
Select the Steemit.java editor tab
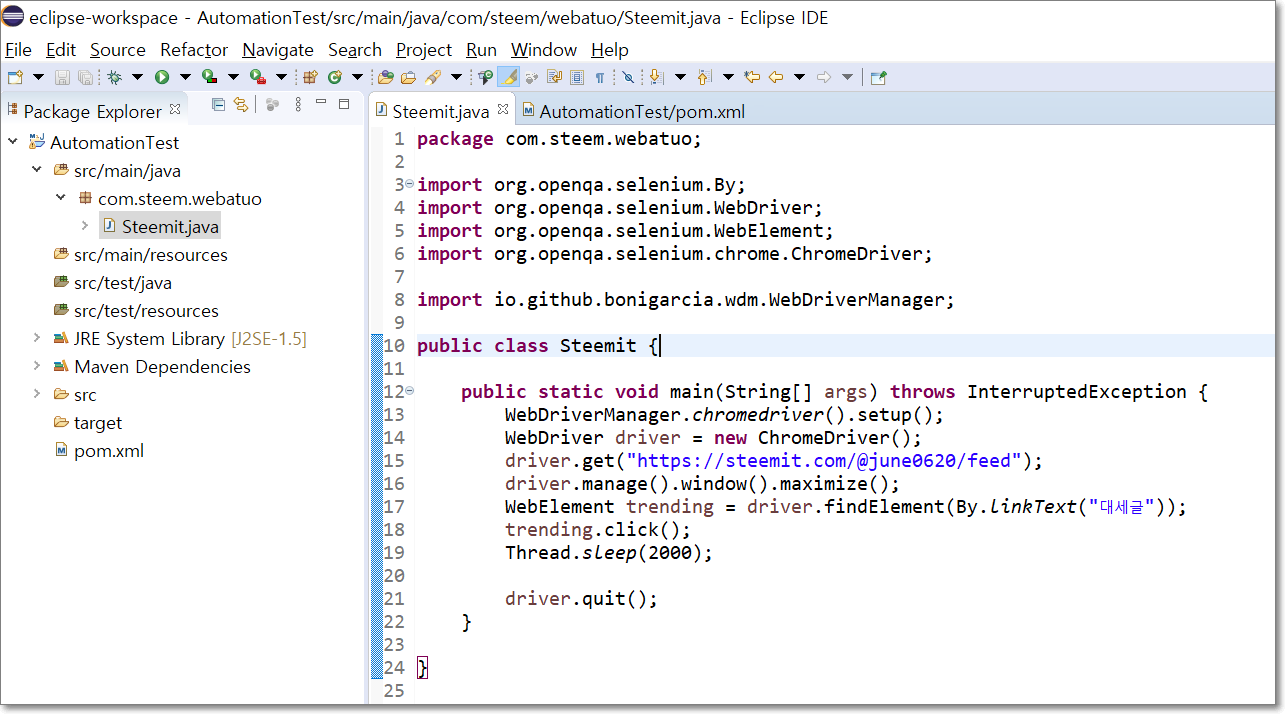pos(440,111)
